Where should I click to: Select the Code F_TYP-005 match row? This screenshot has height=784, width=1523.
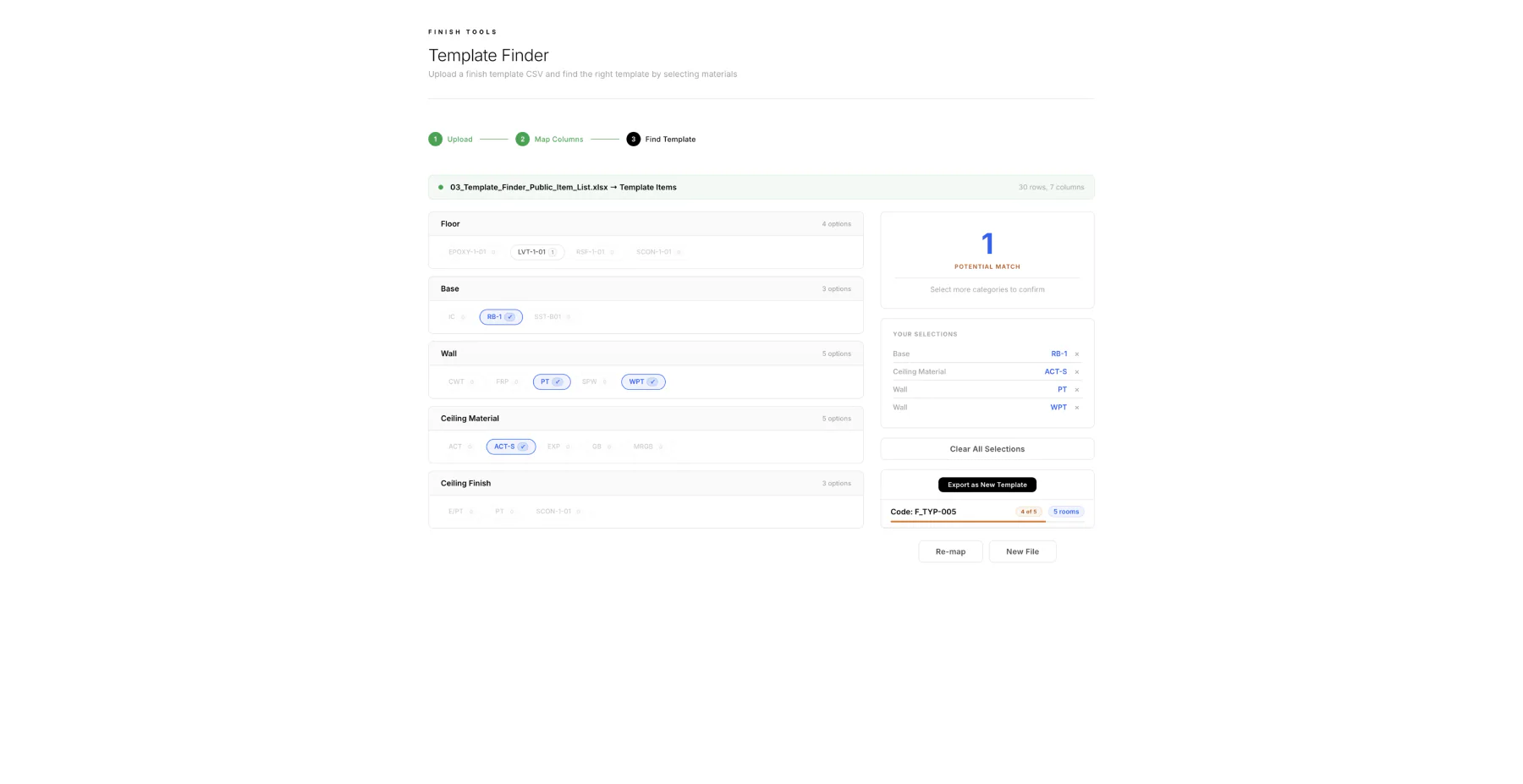coord(924,512)
